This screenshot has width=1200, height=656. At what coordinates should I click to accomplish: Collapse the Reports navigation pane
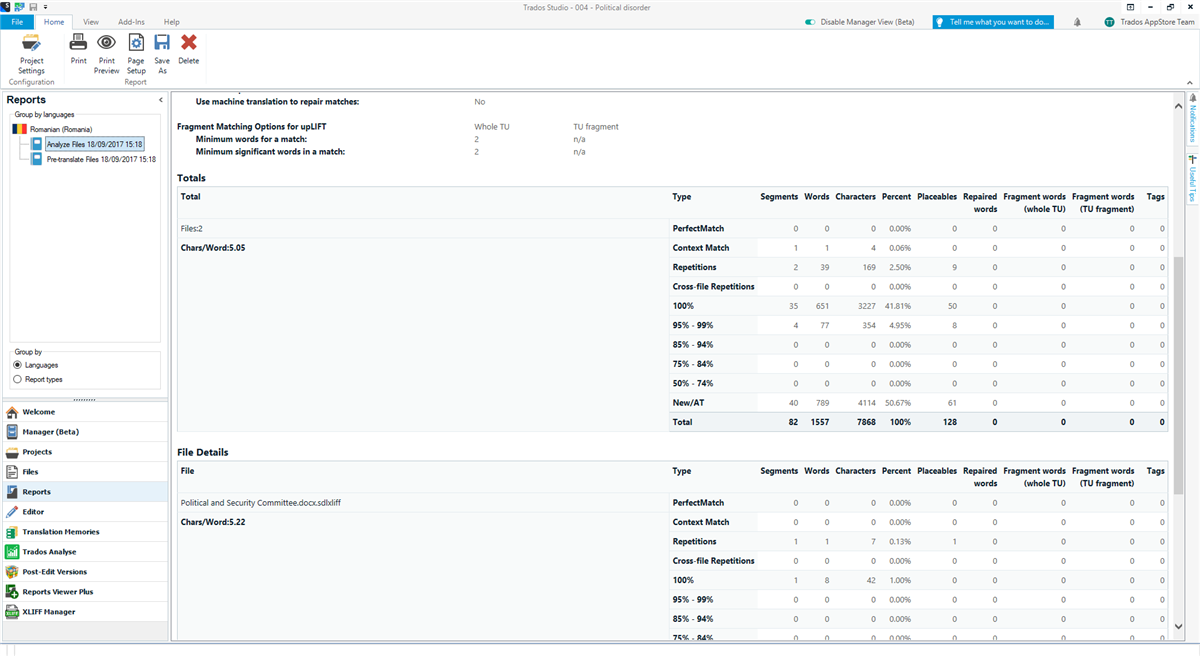pos(161,100)
